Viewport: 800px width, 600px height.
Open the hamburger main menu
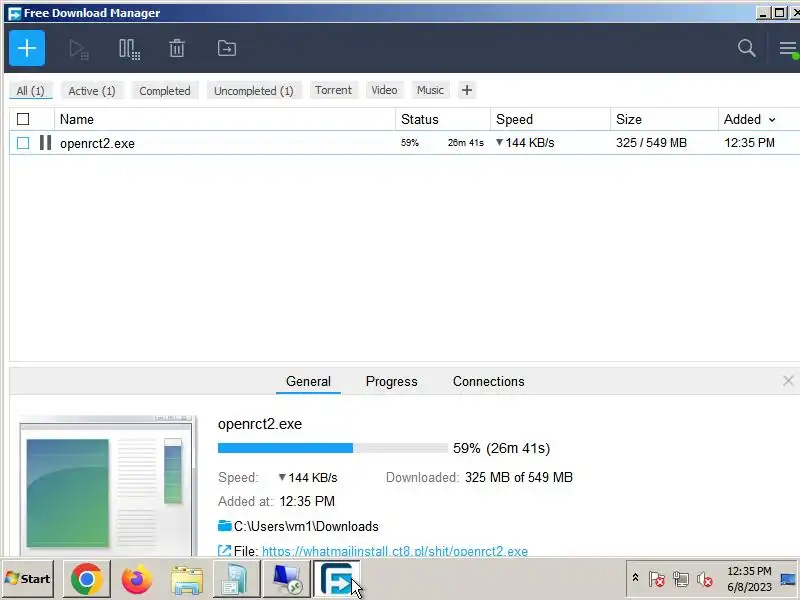coord(788,49)
